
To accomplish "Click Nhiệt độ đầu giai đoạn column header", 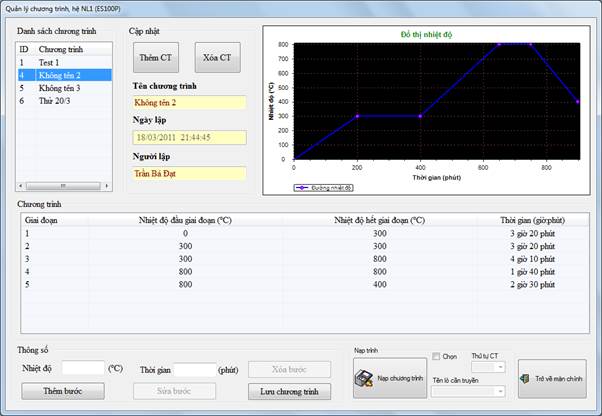I will (185, 220).
